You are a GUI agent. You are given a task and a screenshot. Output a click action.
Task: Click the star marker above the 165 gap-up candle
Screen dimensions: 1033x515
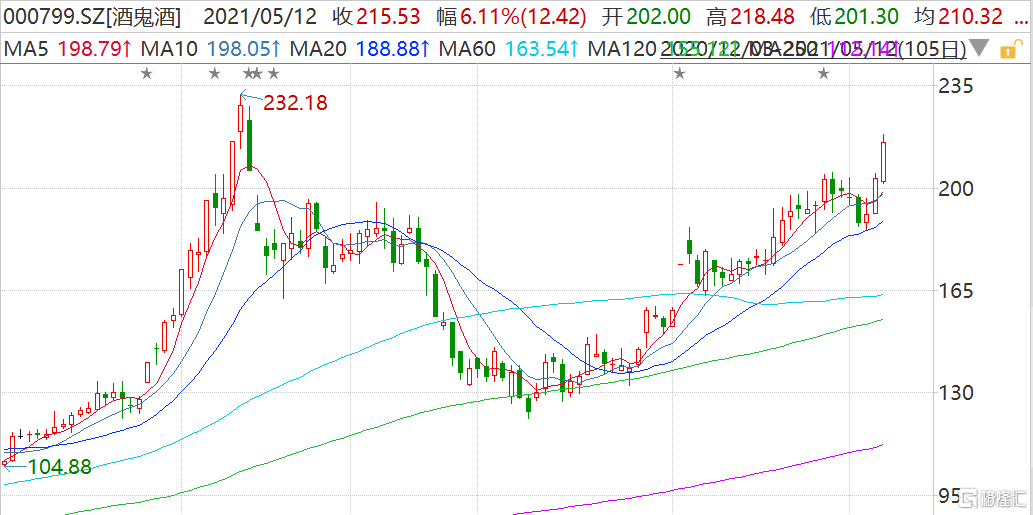coord(679,74)
